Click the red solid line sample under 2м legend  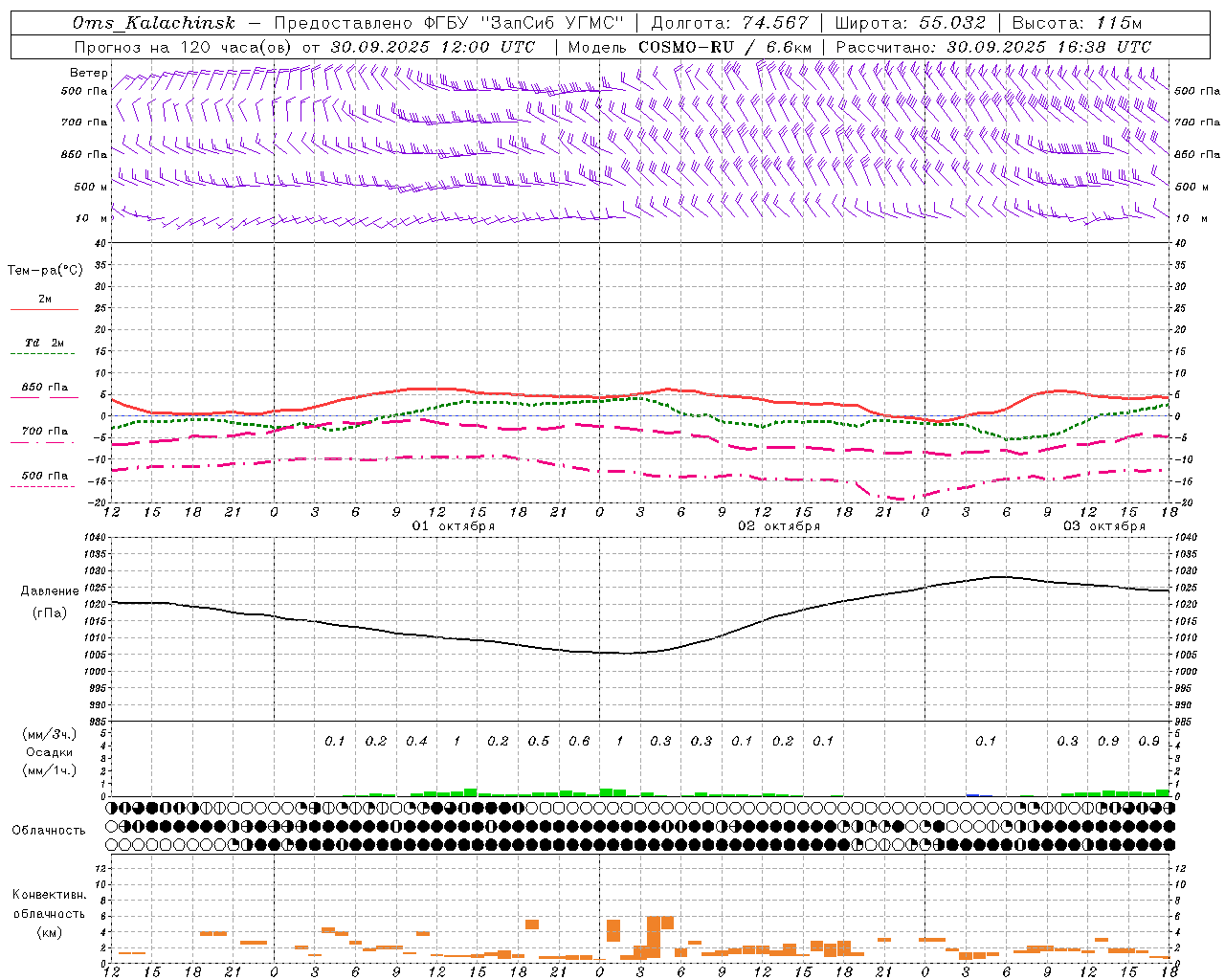(x=44, y=310)
